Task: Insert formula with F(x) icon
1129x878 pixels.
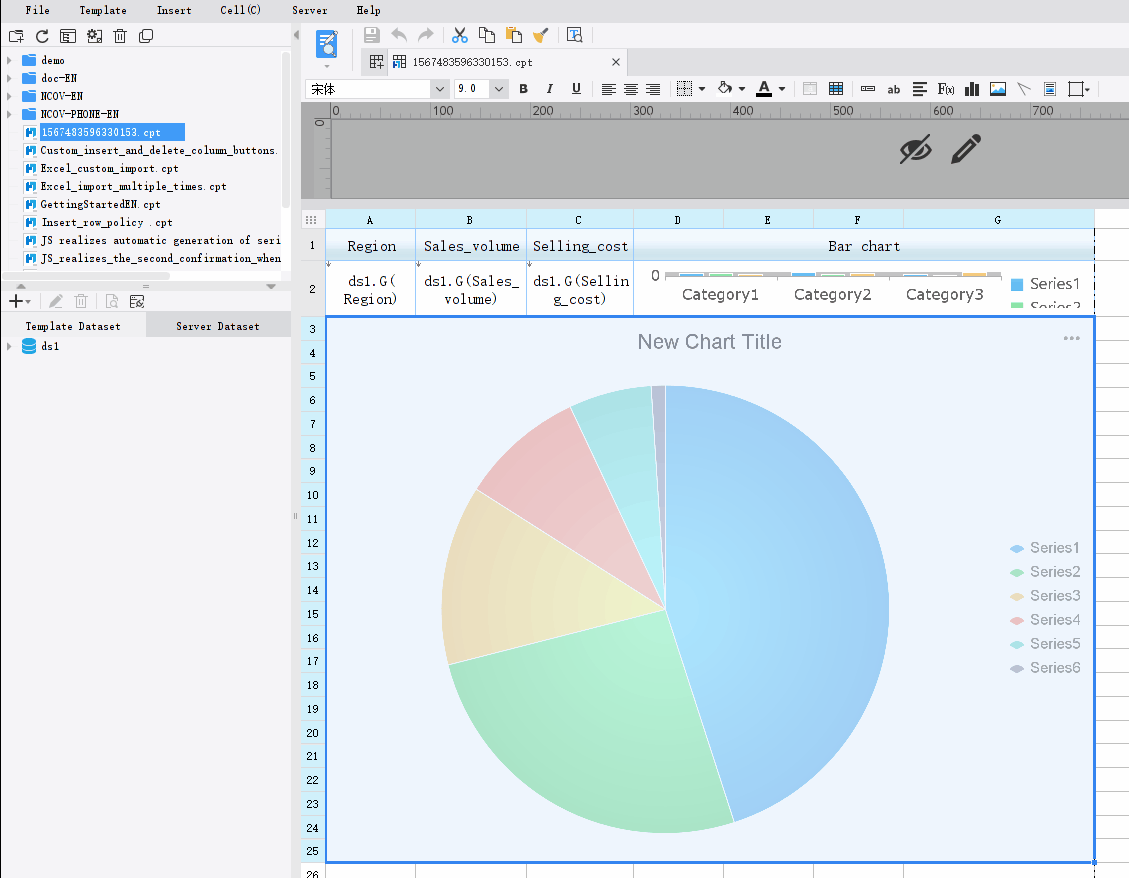Action: tap(946, 89)
